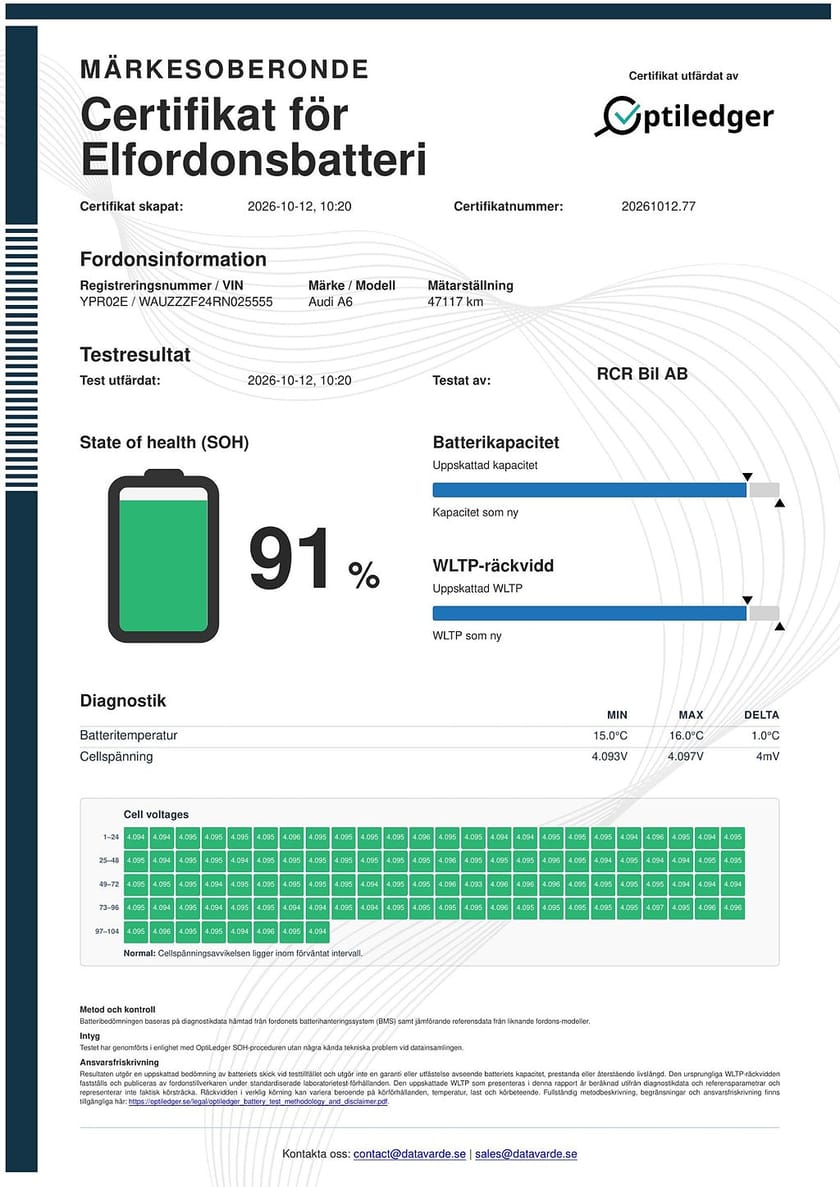840x1187 pixels.
Task: Click the Optiledger logo
Action: pyautogui.click(x=684, y=117)
